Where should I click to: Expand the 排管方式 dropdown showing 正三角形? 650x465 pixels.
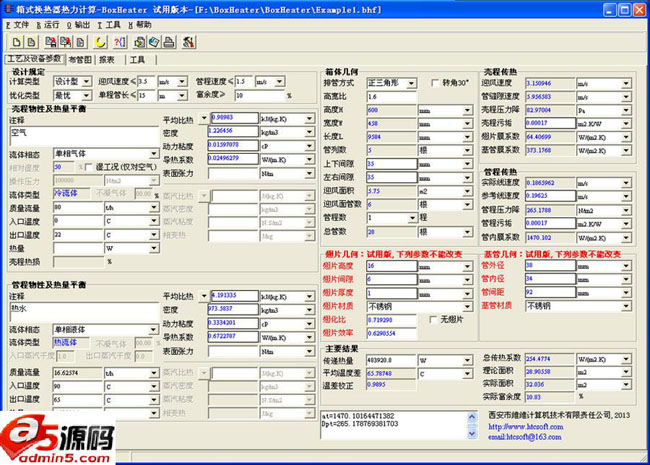(417, 82)
